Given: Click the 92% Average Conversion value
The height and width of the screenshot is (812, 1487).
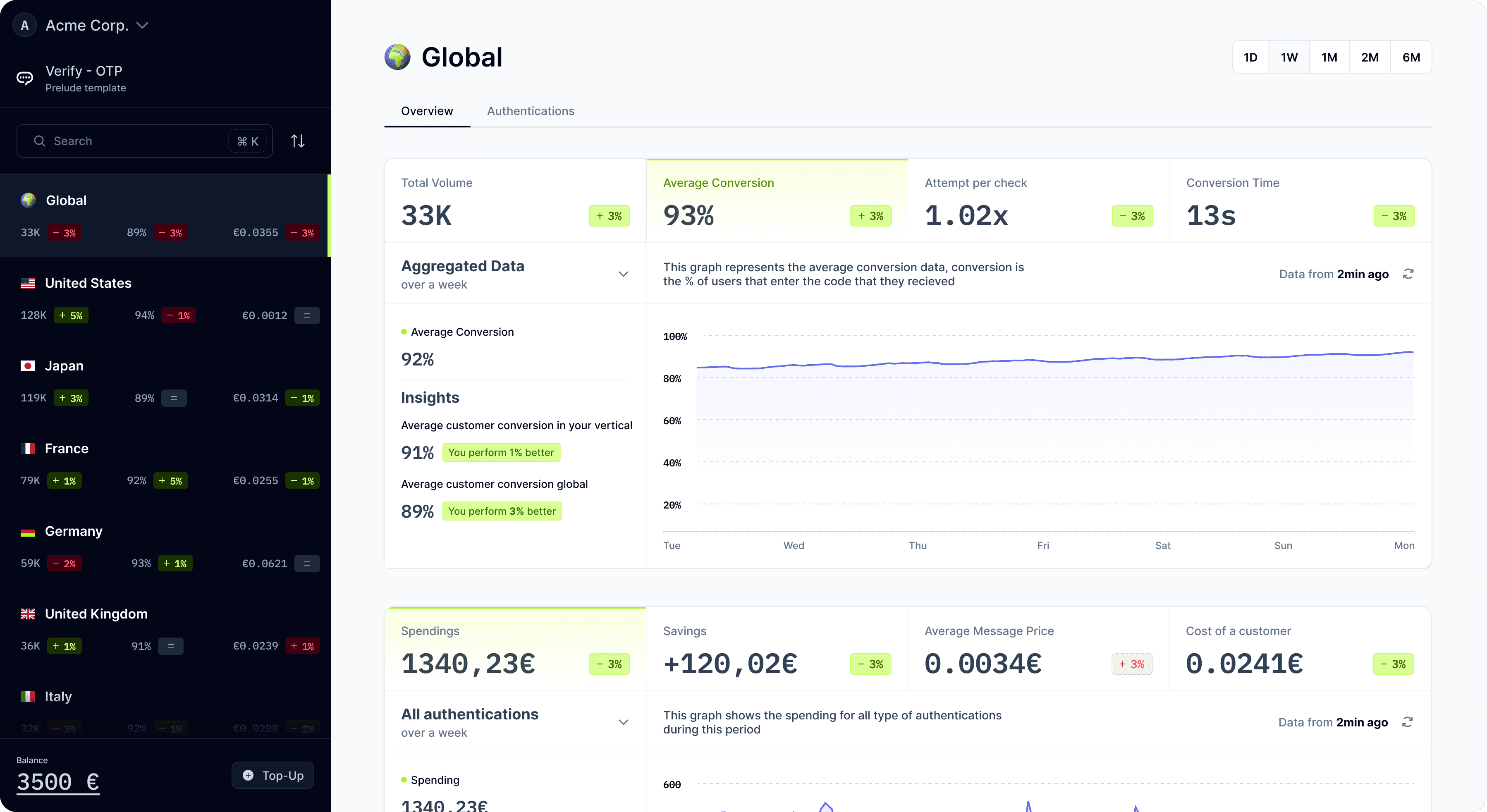Looking at the screenshot, I should pyautogui.click(x=417, y=360).
